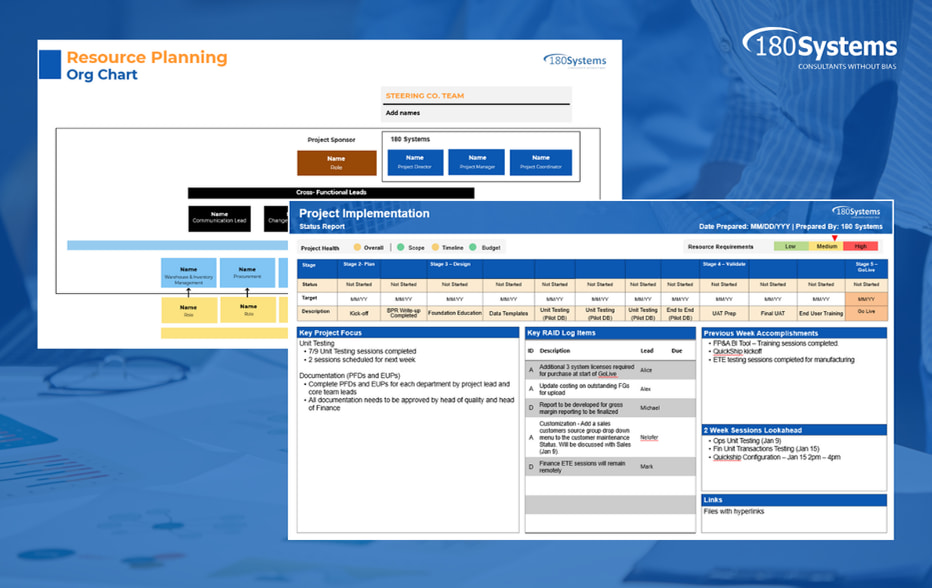The image size is (932, 588).
Task: Select the Scope health indicator dot
Action: coord(401,247)
